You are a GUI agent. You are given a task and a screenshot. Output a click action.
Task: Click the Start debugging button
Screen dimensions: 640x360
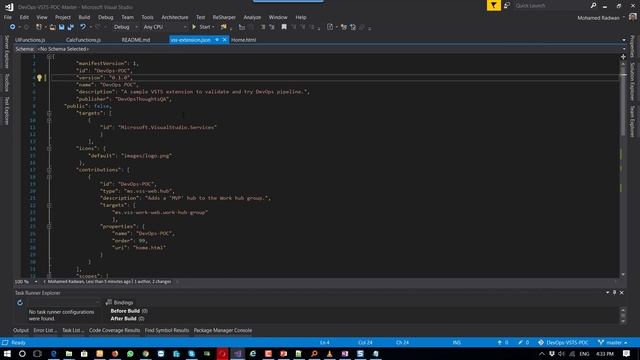coord(202,27)
